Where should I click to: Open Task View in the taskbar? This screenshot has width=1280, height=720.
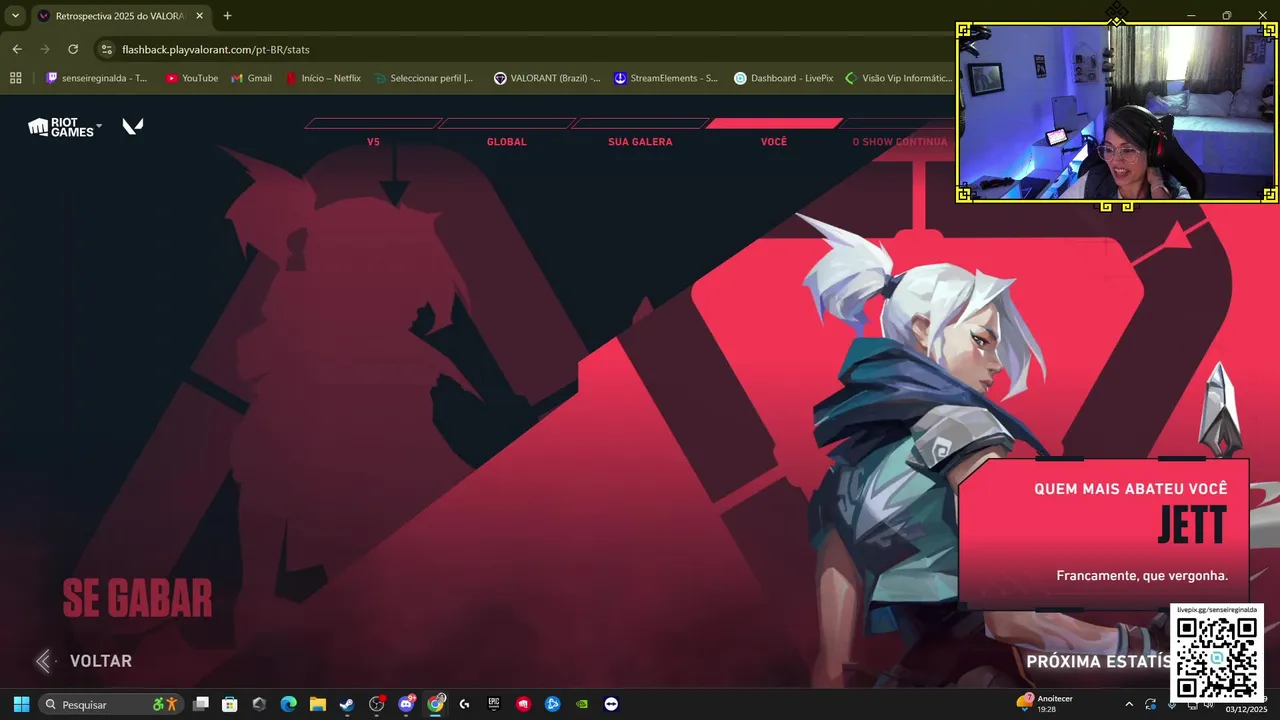tap(201, 704)
